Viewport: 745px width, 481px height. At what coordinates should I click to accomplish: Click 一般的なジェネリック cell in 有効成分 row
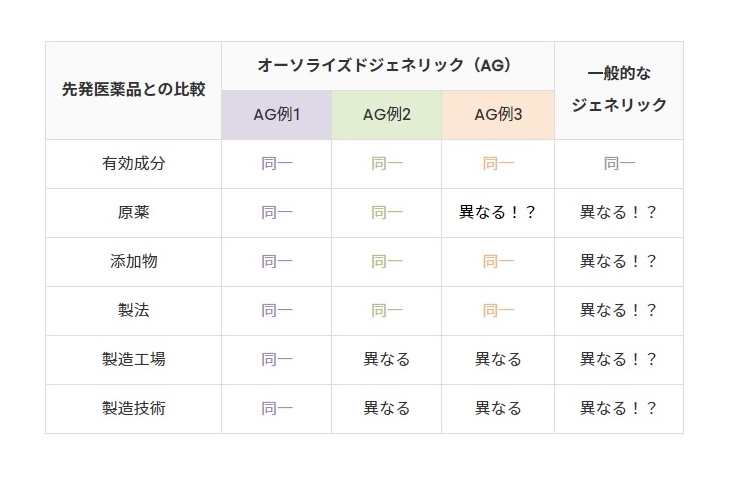(619, 163)
